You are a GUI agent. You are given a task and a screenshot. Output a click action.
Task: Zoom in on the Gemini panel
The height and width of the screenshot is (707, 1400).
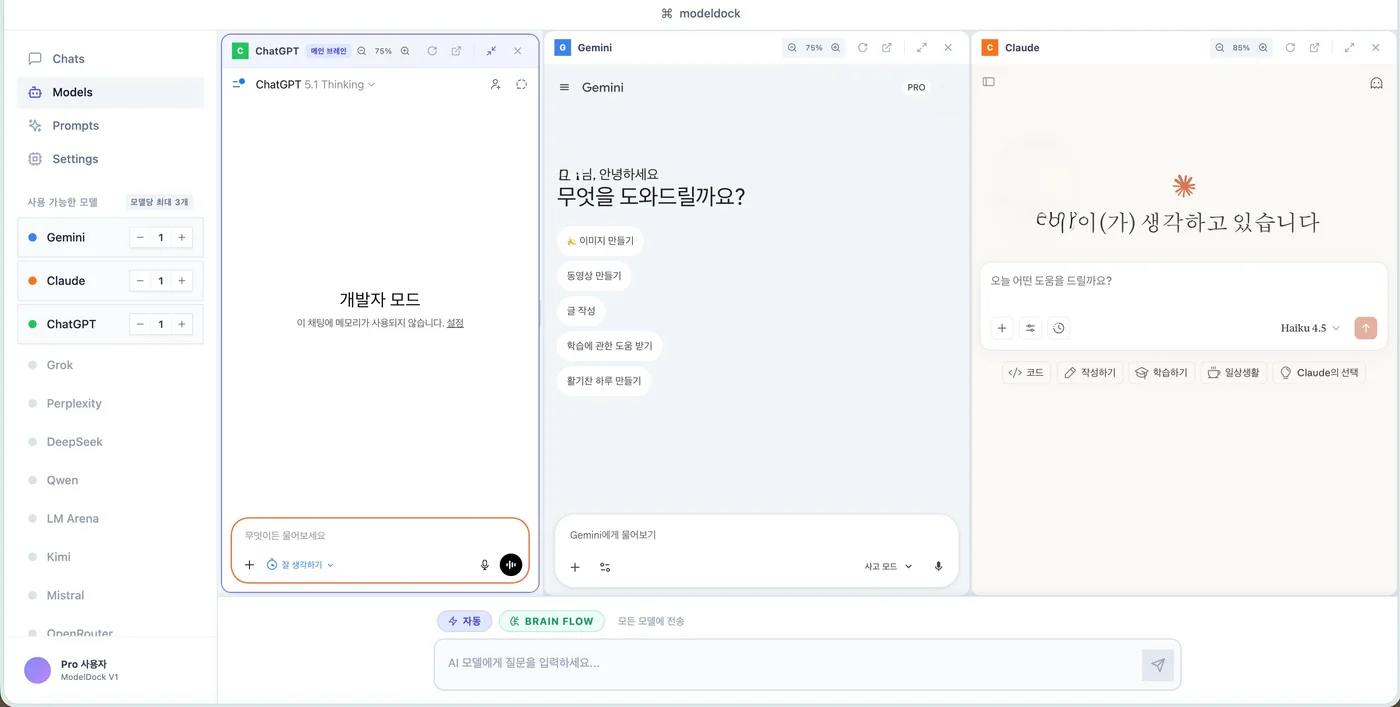[x=835, y=48]
